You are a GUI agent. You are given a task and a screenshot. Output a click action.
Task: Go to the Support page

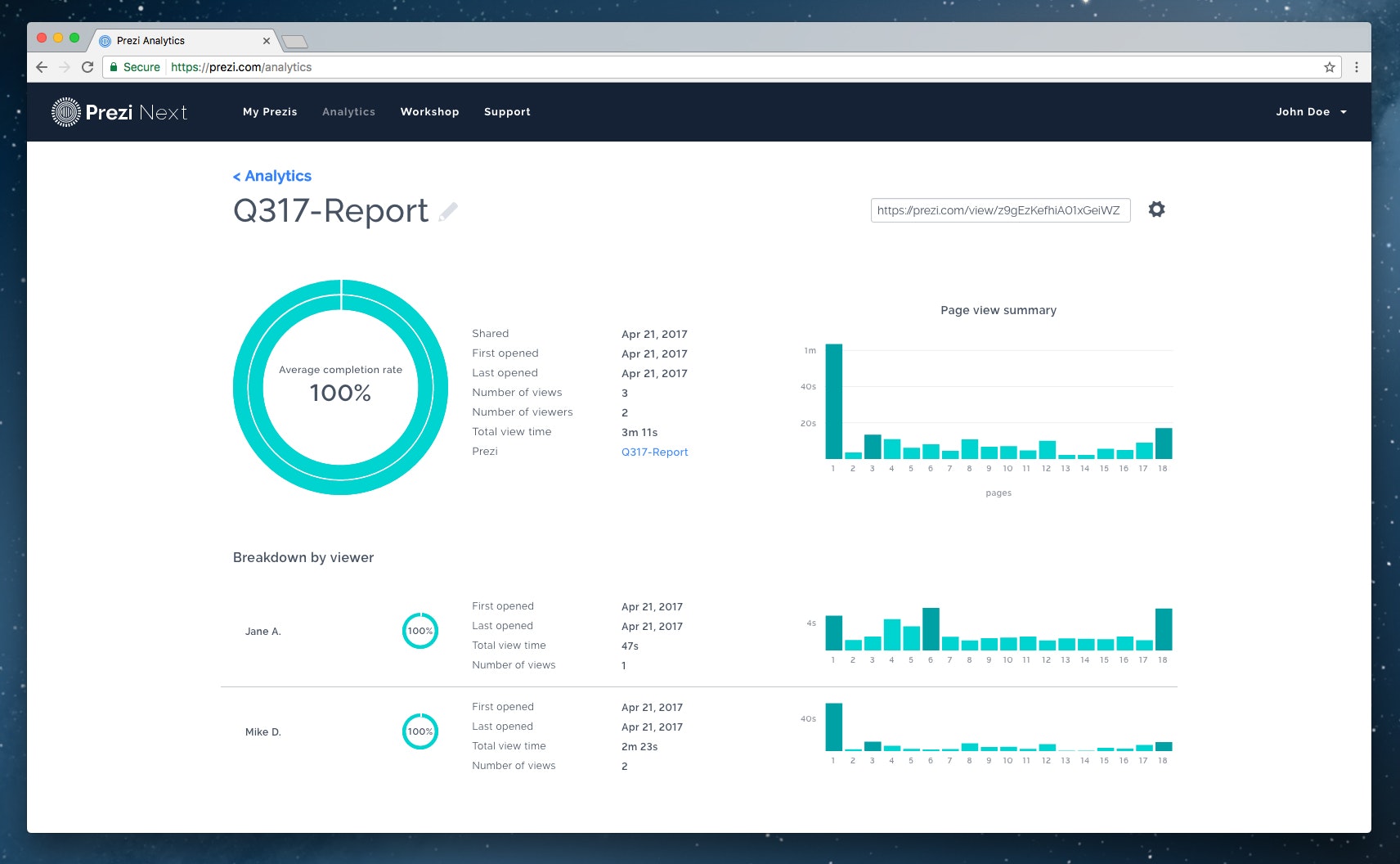pos(507,112)
